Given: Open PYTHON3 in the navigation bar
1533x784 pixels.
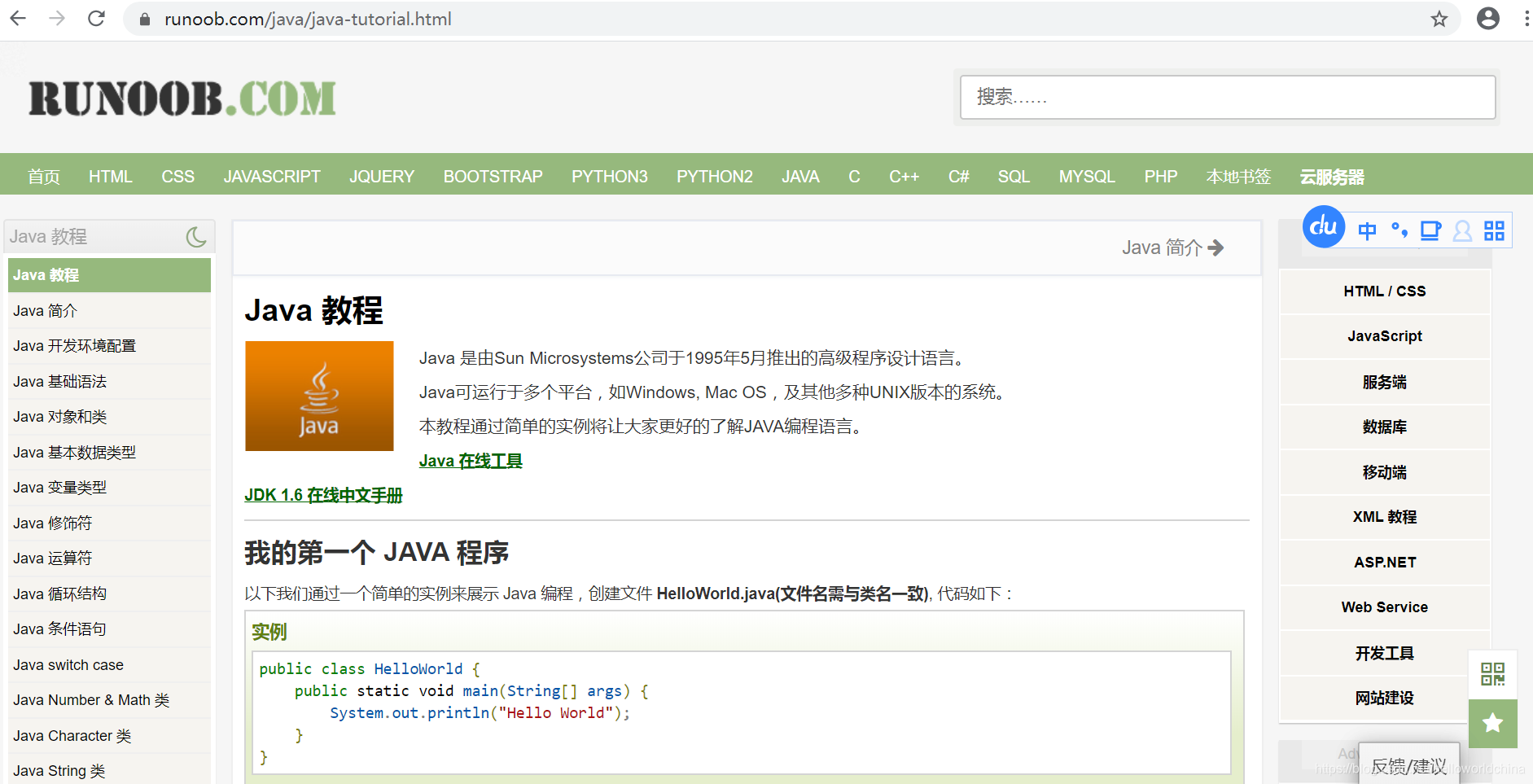Looking at the screenshot, I should [610, 177].
